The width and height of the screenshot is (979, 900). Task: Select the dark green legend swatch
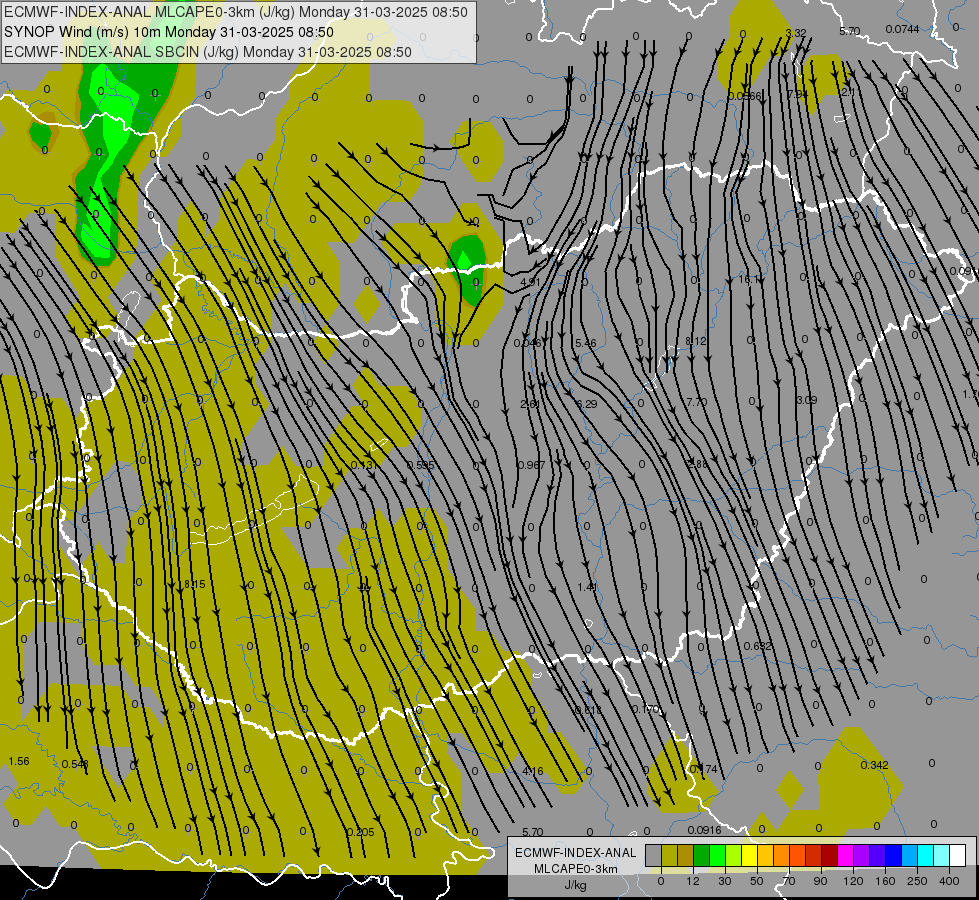[702, 855]
